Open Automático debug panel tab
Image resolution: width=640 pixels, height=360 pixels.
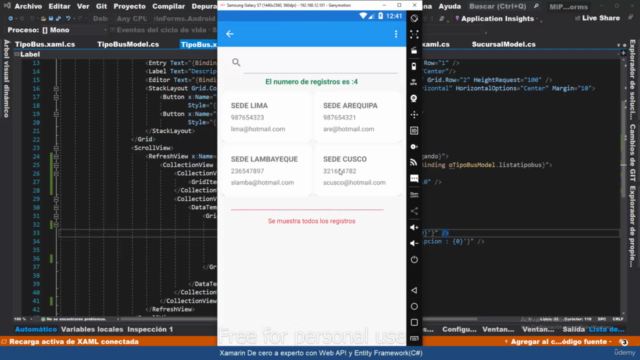(x=36, y=329)
